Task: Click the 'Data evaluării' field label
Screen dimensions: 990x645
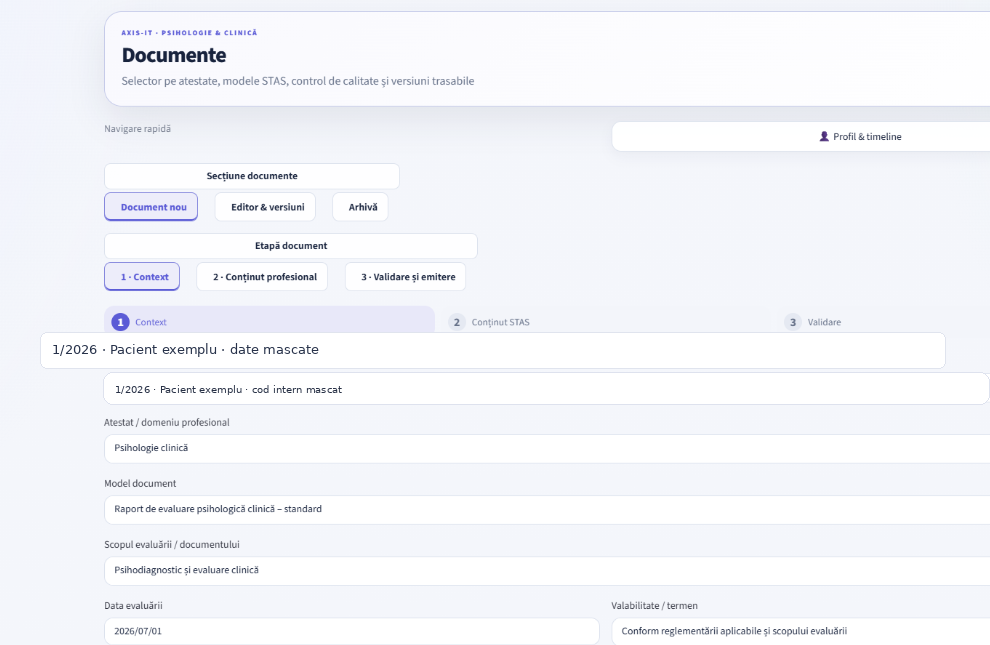Action: (x=133, y=606)
